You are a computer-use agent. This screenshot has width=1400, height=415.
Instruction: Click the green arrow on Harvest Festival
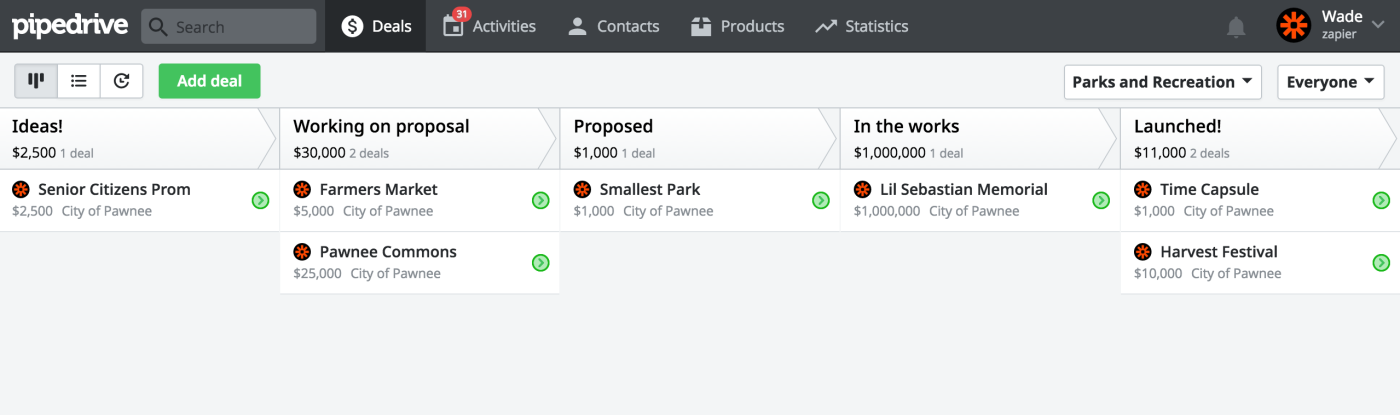pyautogui.click(x=1381, y=263)
